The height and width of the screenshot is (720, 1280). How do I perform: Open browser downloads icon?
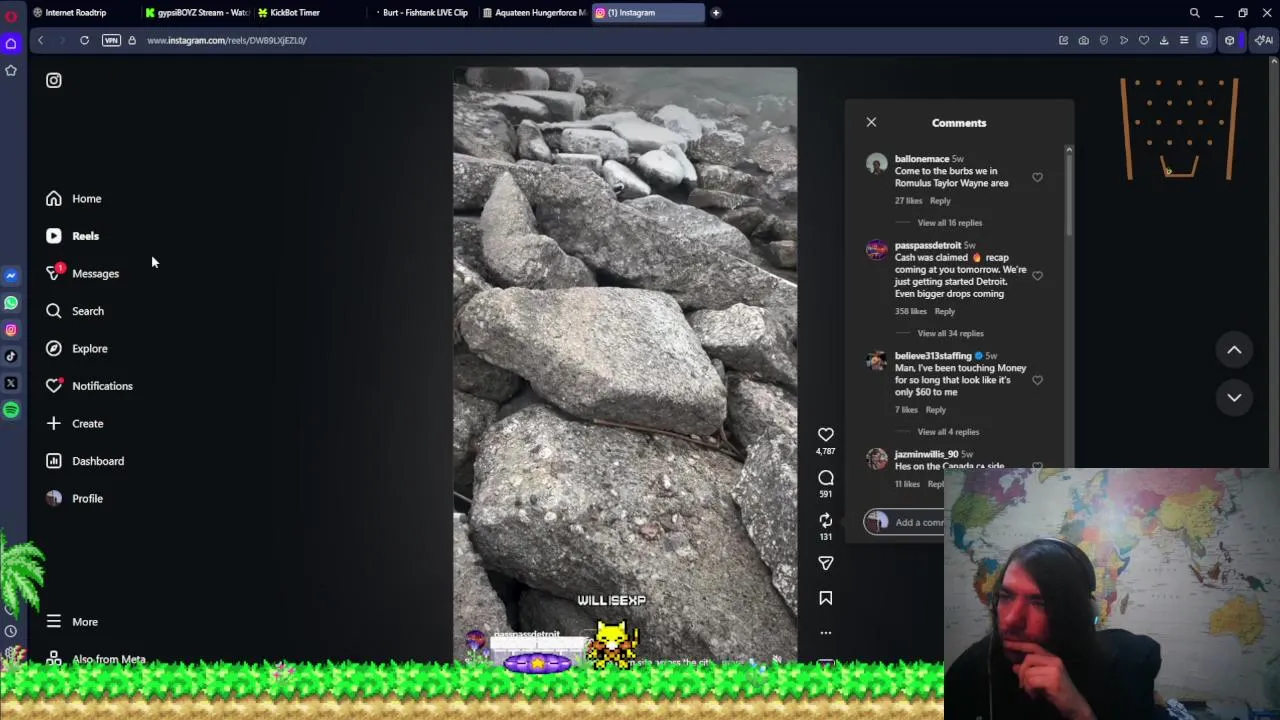click(1164, 40)
